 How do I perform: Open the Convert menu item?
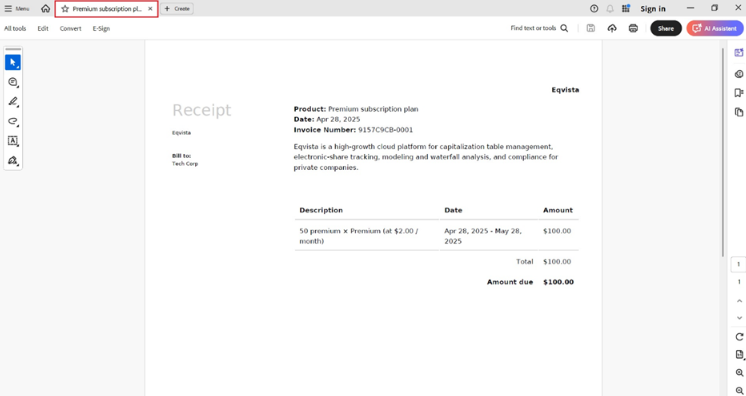[70, 29]
